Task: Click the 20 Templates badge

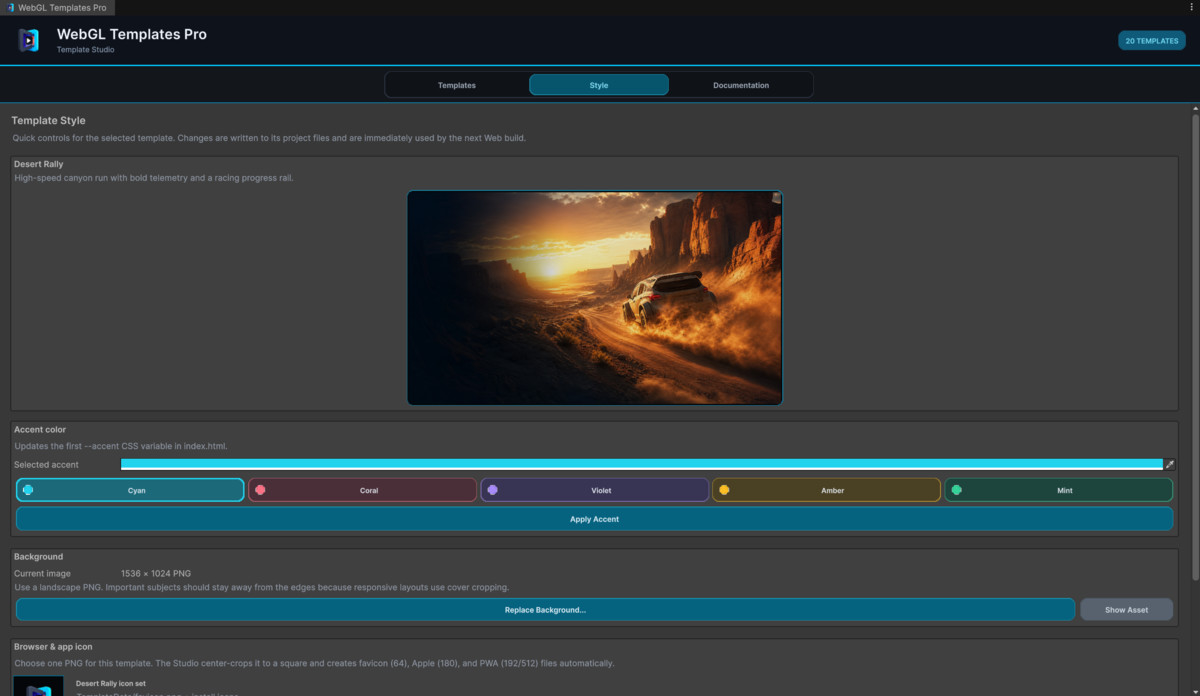Action: point(1152,41)
